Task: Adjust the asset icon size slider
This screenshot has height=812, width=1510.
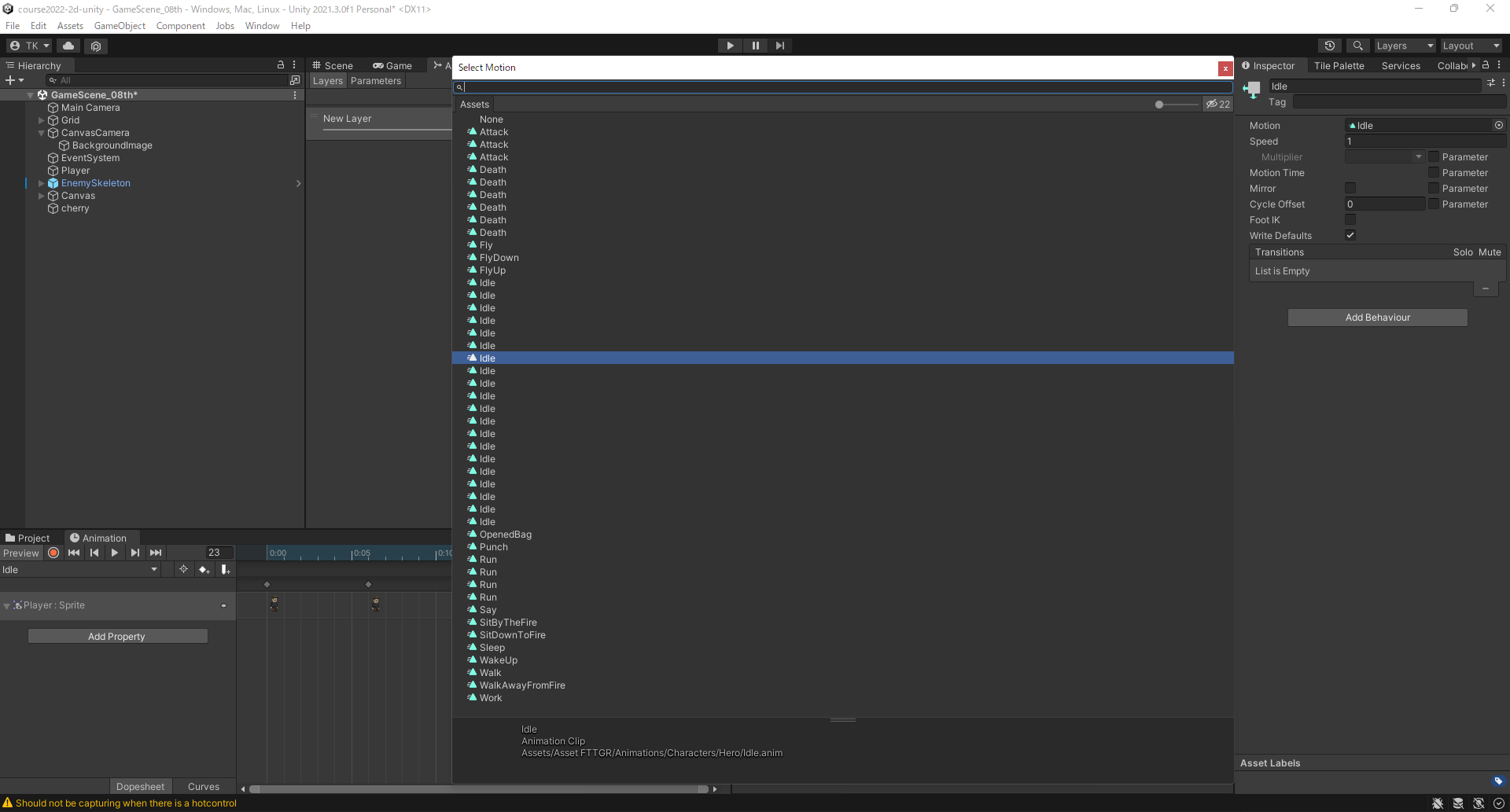Action: coord(1176,104)
